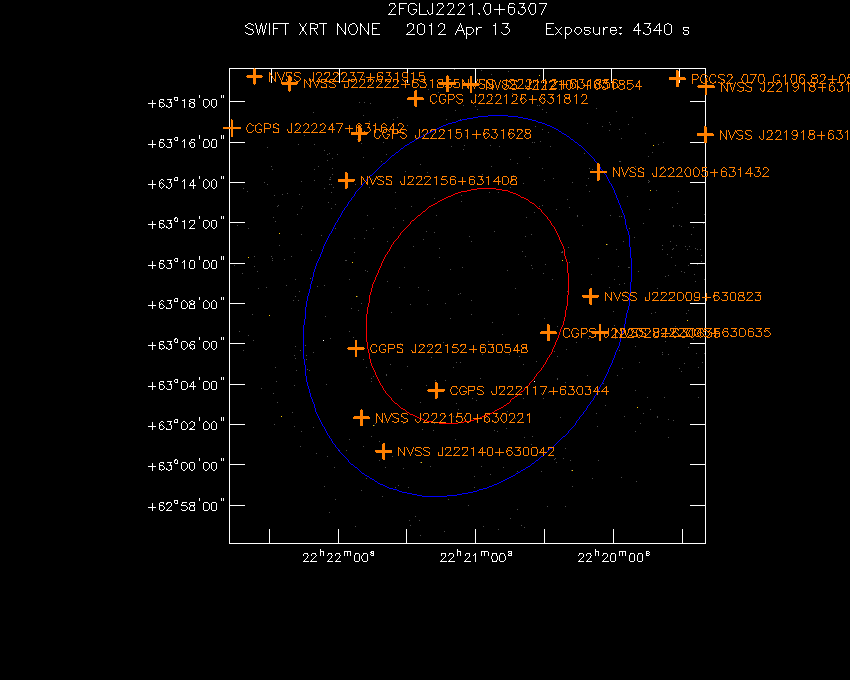Click the cross marker of NVSS J222009+630823
This screenshot has height=680, width=850.
[590, 297]
